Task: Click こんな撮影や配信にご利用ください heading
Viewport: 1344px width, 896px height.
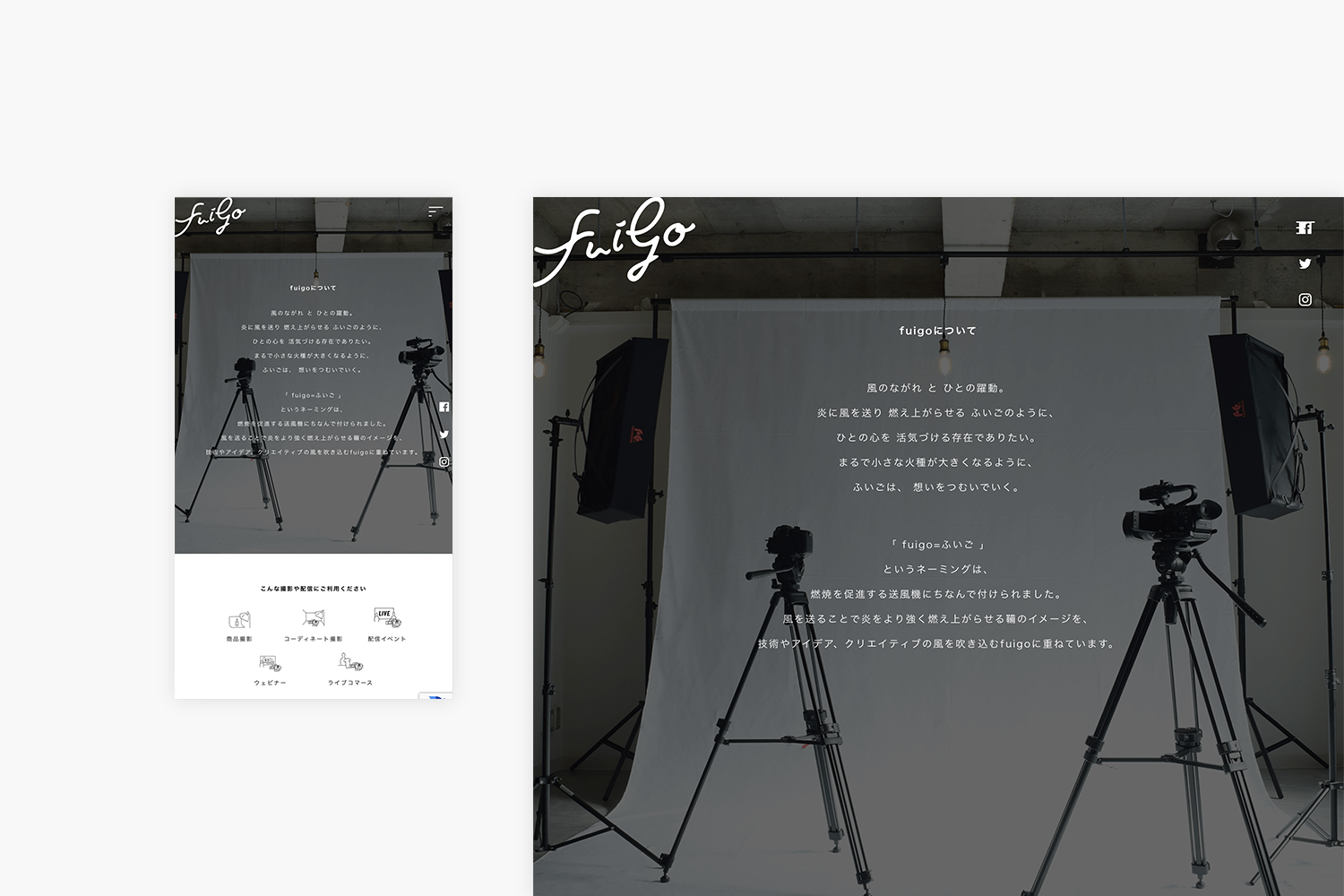Action: tap(313, 589)
